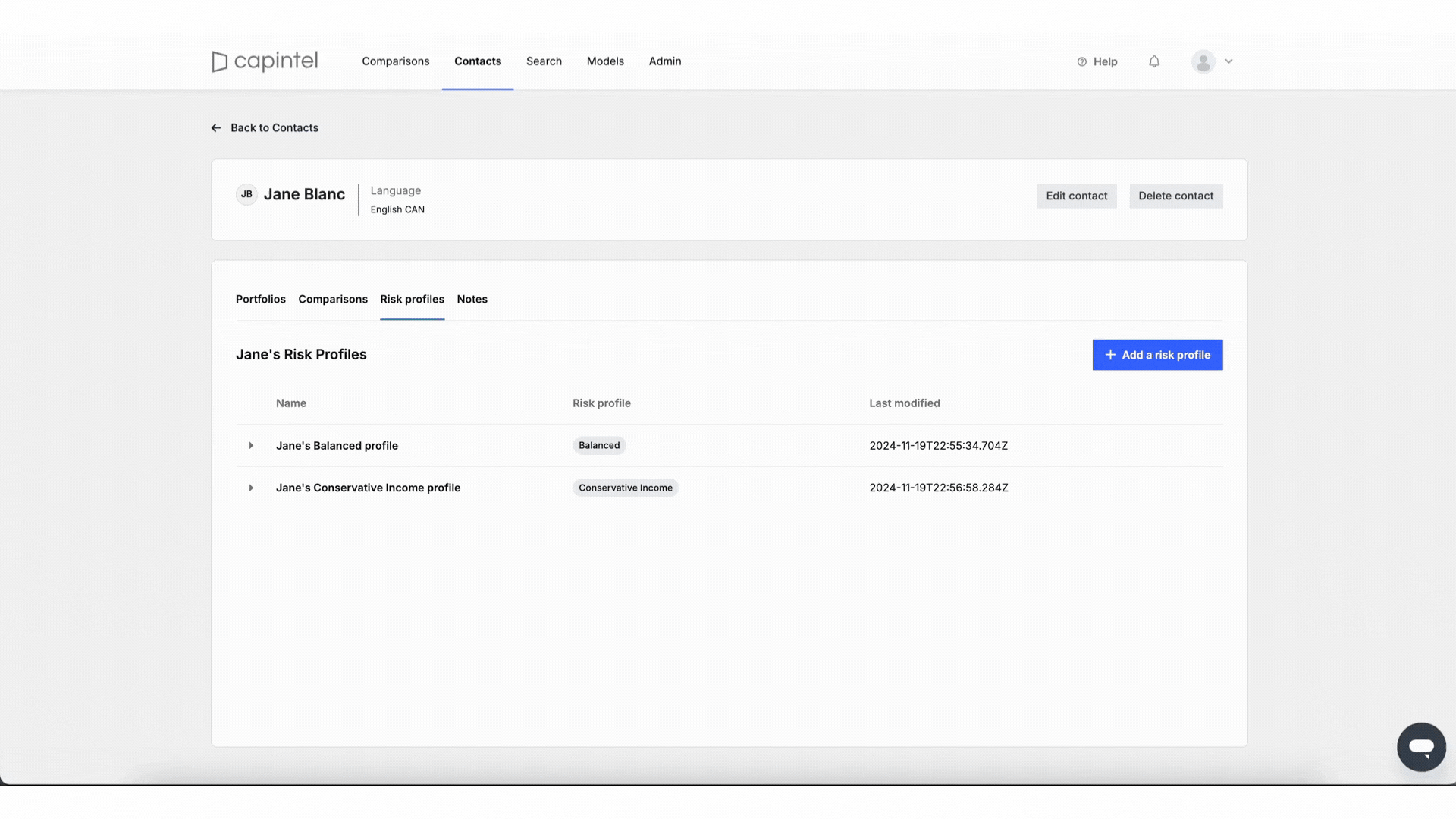Click the Jane Blanc contact name
Image resolution: width=1456 pixels, height=819 pixels.
tap(304, 195)
